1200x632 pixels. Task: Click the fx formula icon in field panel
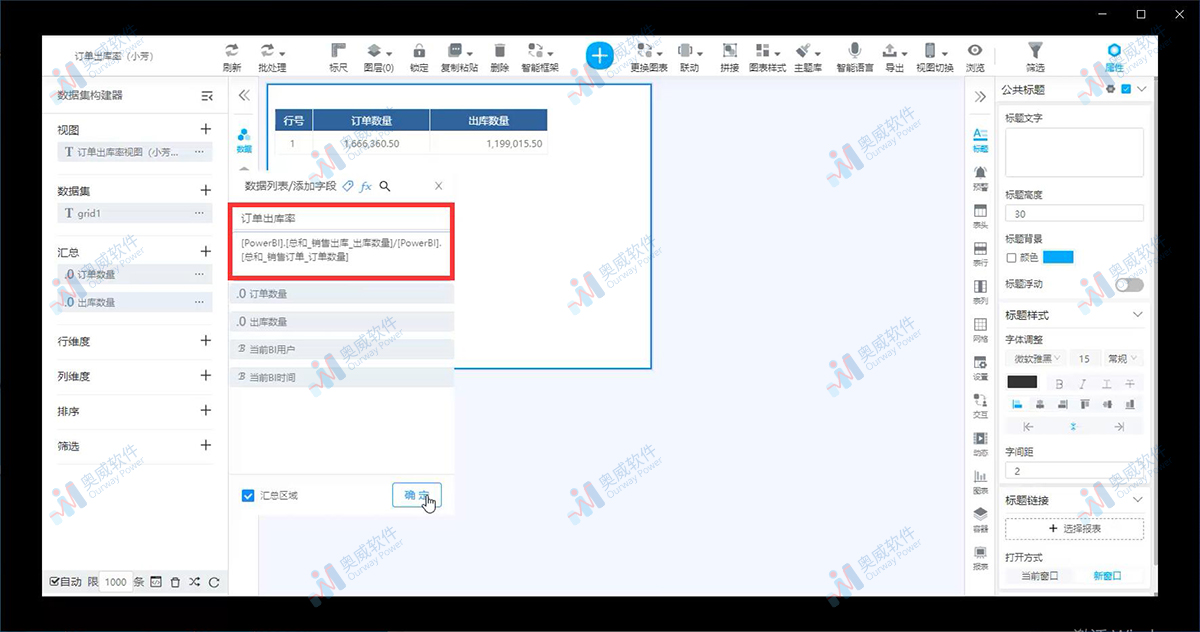tap(366, 186)
